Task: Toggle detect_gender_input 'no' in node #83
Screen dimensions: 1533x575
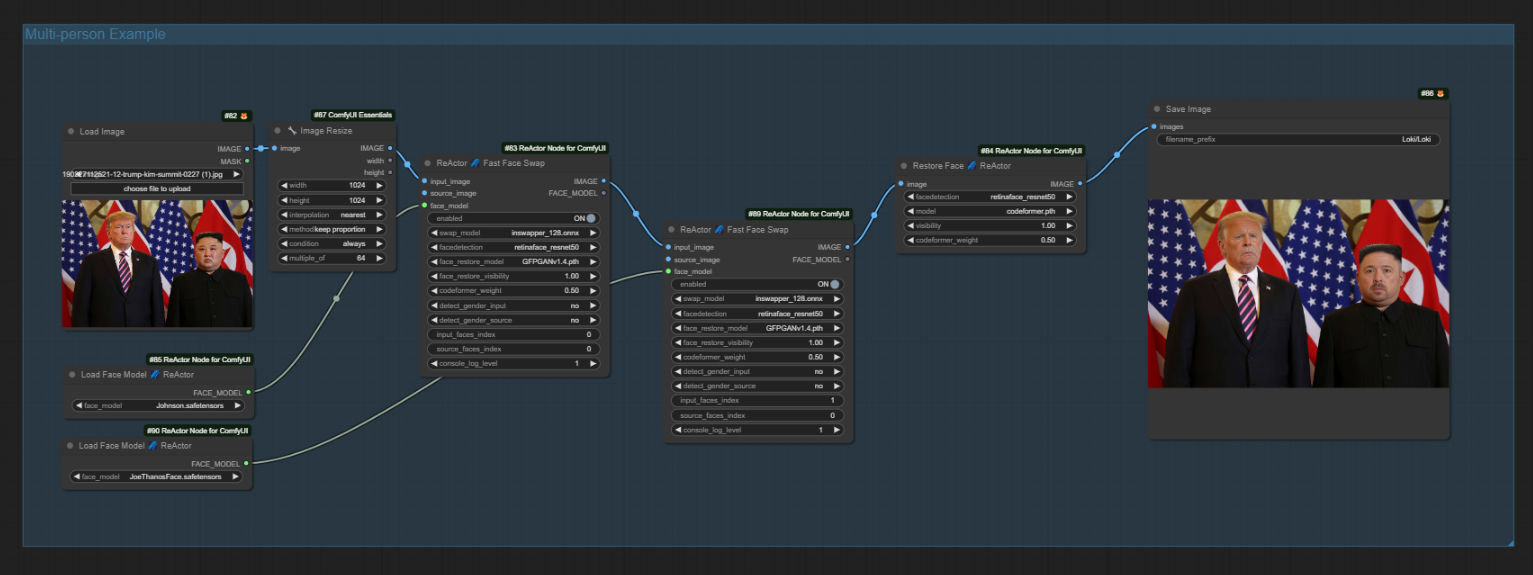Action: pyautogui.click(x=513, y=305)
